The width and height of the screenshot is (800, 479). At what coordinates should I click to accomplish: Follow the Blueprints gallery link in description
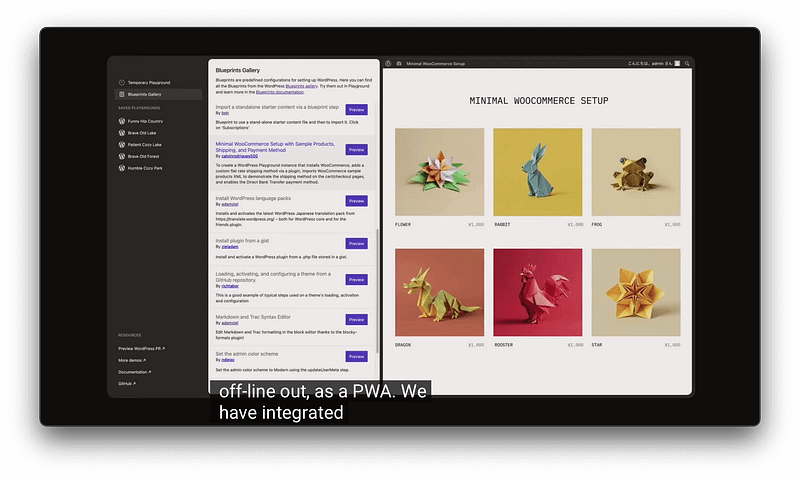(x=301, y=86)
